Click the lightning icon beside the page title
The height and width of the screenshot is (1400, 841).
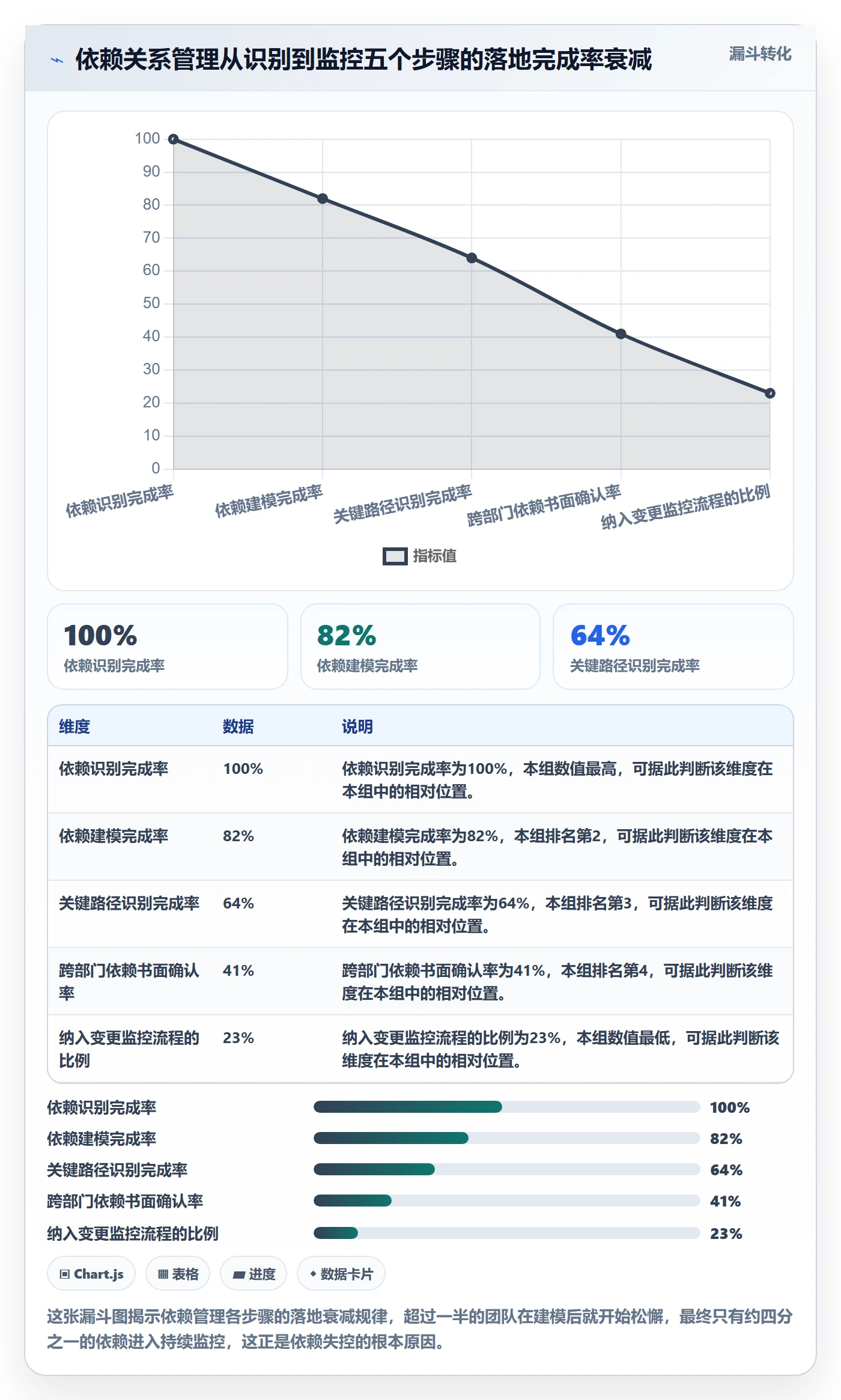click(x=57, y=60)
